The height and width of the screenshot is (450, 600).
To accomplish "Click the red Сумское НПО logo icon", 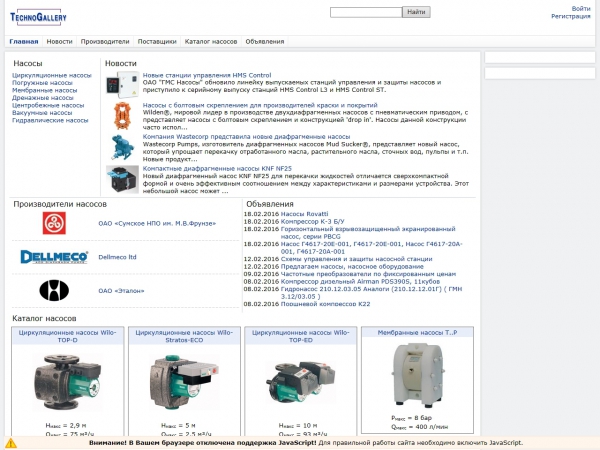I will [54, 223].
